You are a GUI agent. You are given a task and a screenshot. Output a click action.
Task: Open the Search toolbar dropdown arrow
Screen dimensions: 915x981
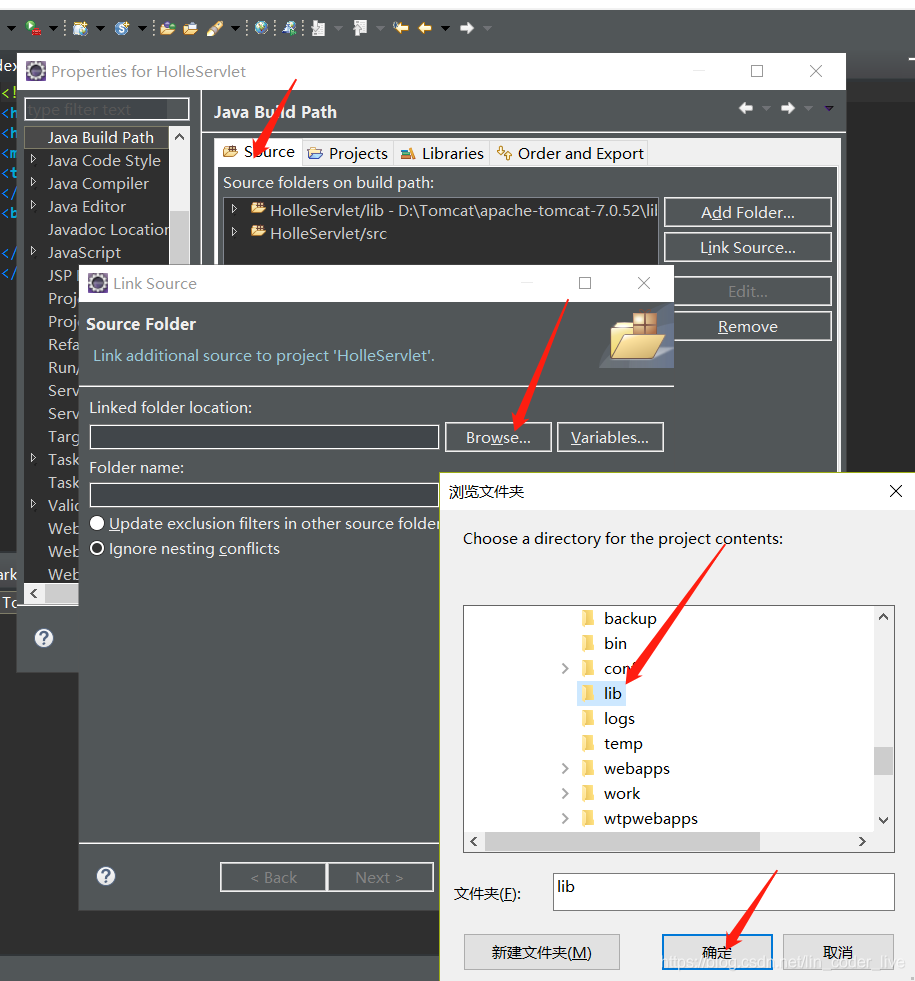[x=235, y=28]
